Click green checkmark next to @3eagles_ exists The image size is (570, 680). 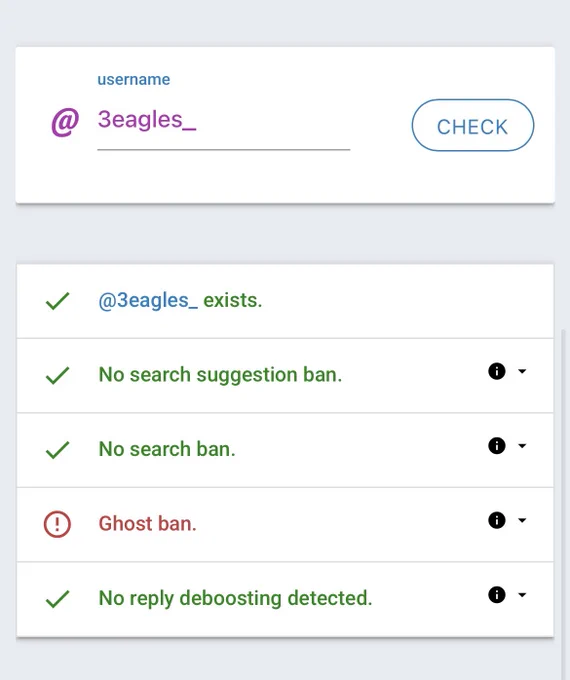click(57, 301)
